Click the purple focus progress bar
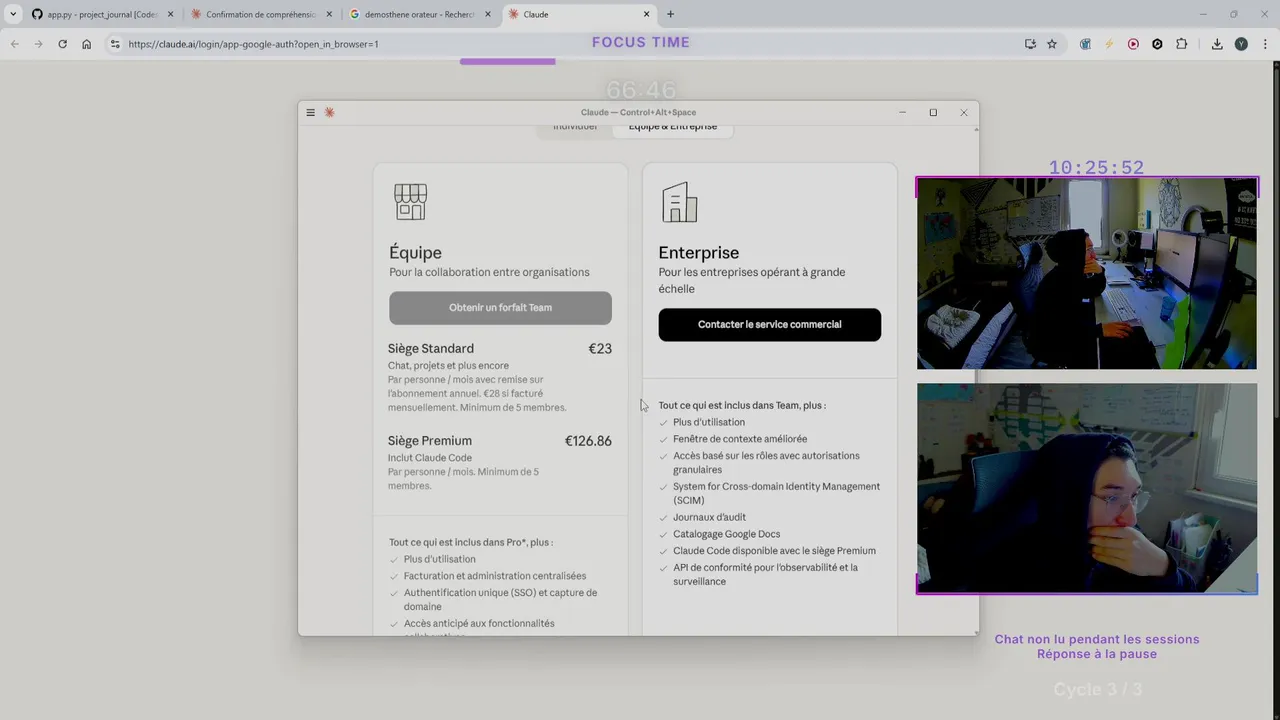1280x720 pixels. coord(507,62)
